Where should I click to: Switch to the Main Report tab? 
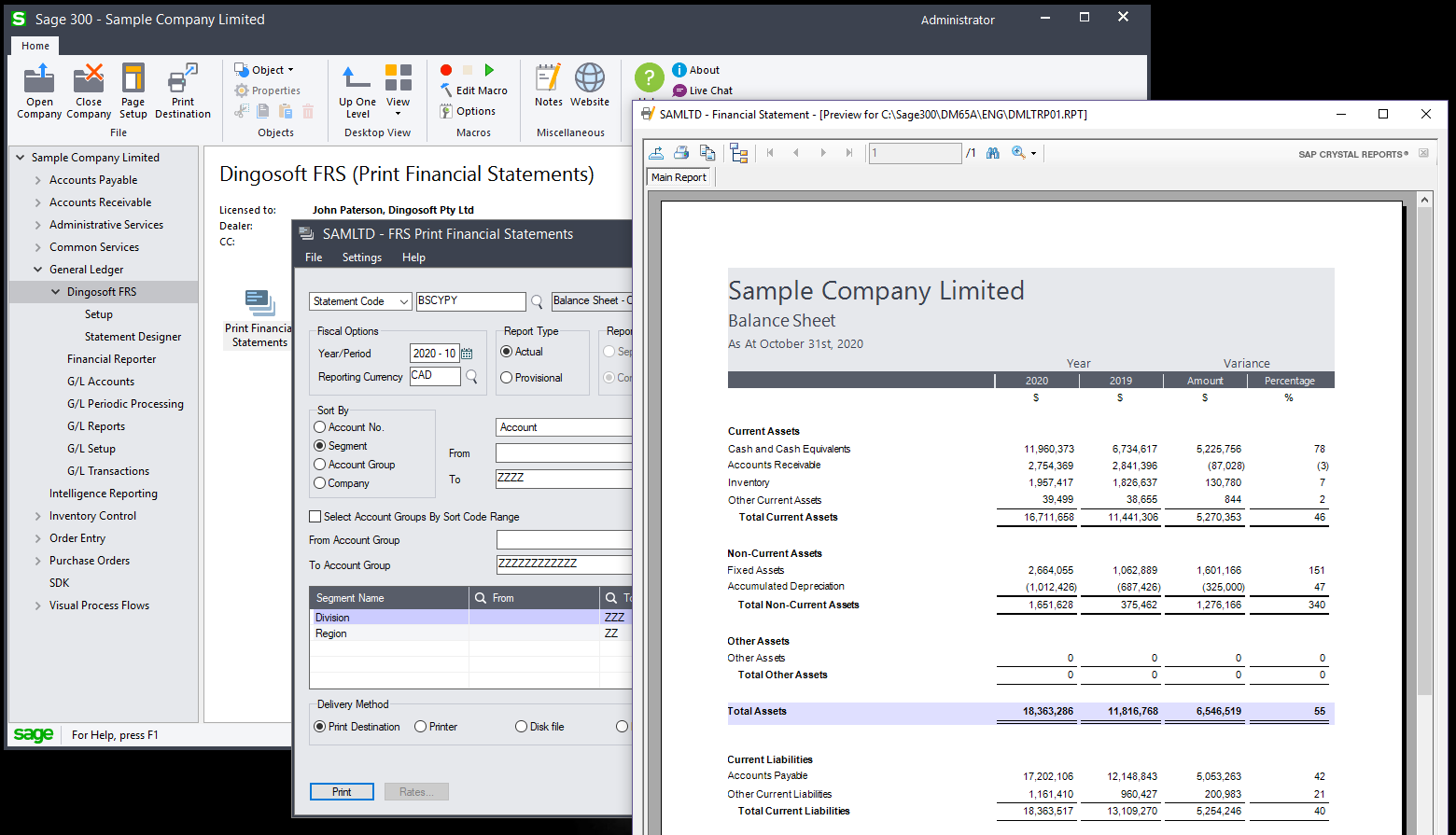pyautogui.click(x=679, y=177)
